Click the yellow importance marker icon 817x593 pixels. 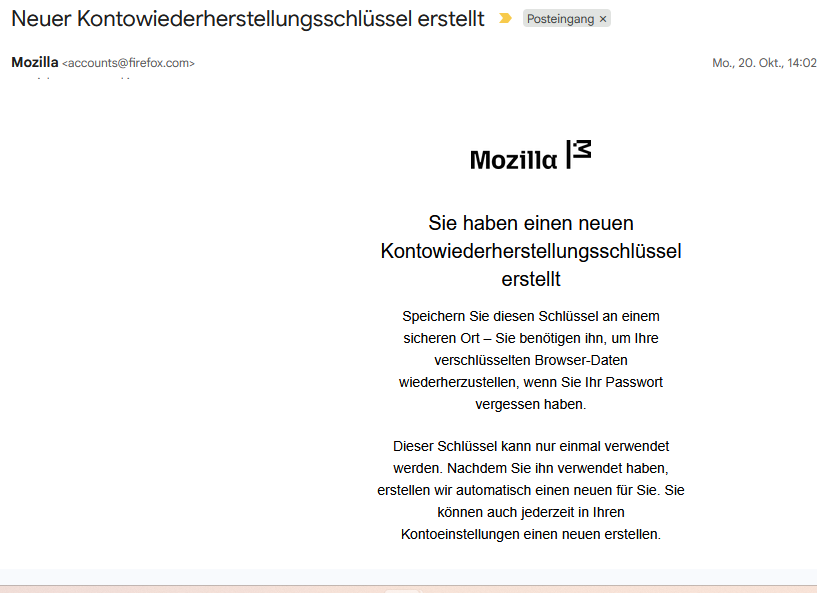[x=505, y=19]
